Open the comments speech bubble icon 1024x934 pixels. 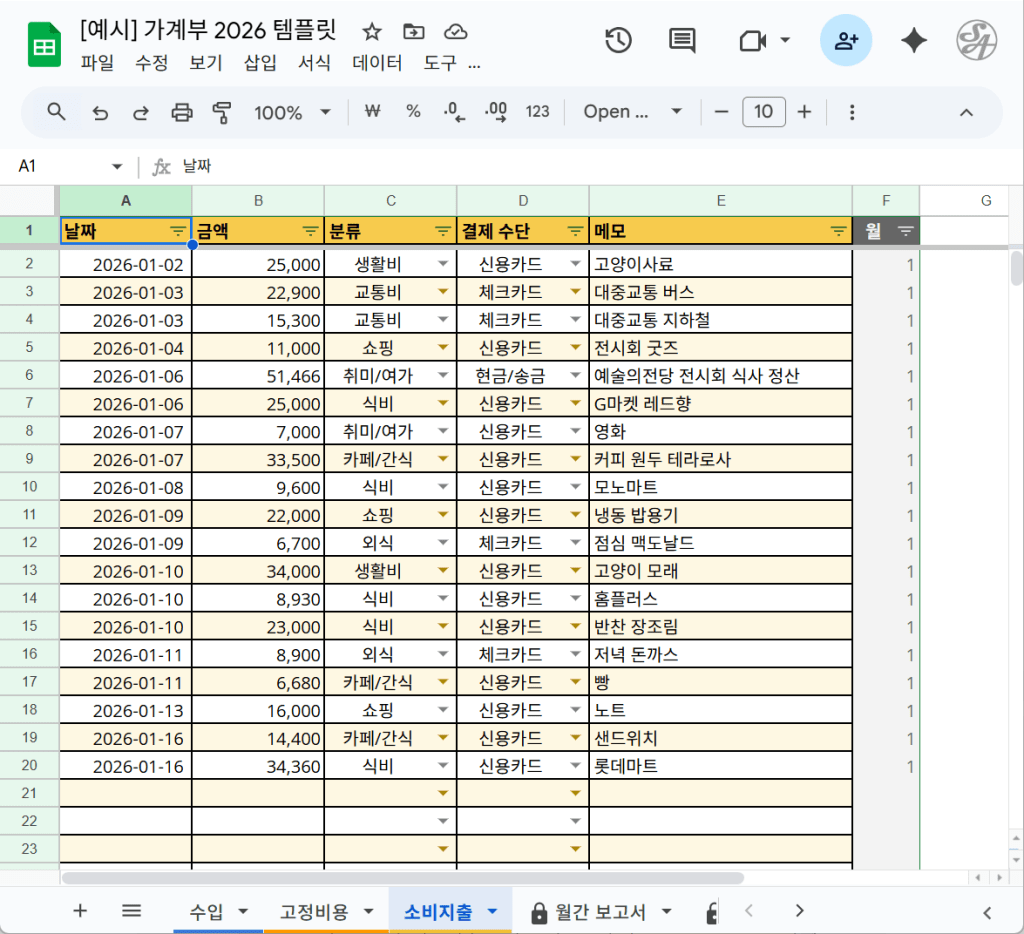point(682,40)
